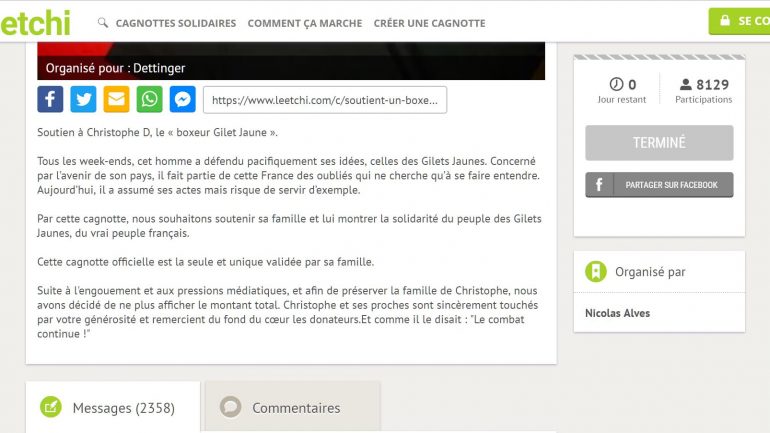The image size is (770, 433).
Task: Click the search magnifier icon
Action: pos(103,22)
